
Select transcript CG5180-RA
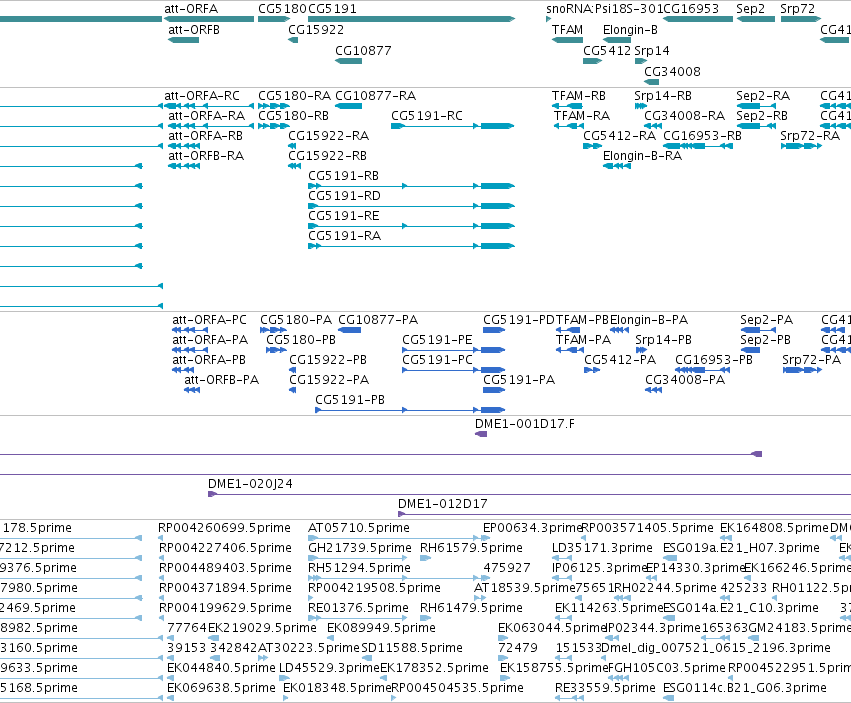[x=294, y=96]
